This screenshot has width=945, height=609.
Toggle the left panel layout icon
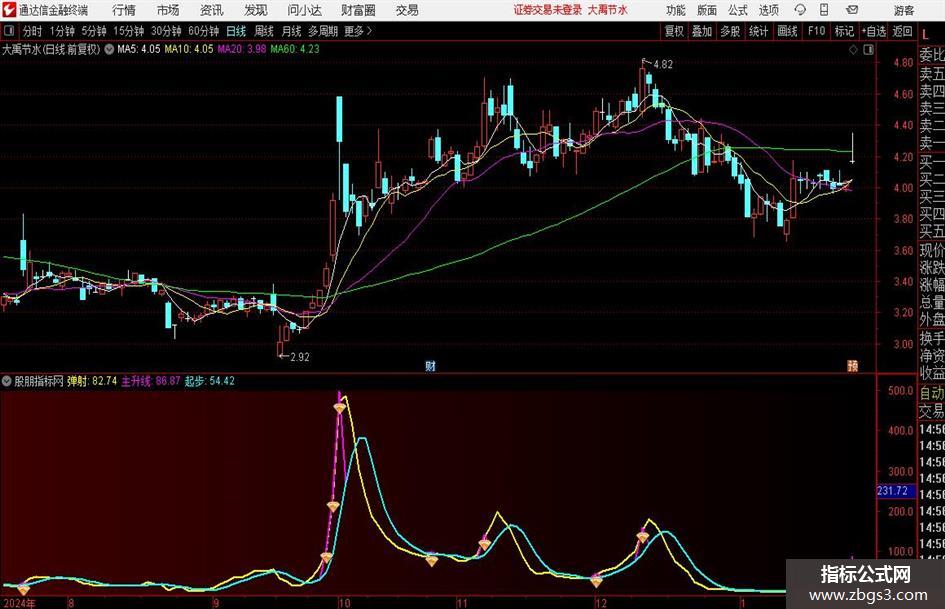(x=9, y=31)
